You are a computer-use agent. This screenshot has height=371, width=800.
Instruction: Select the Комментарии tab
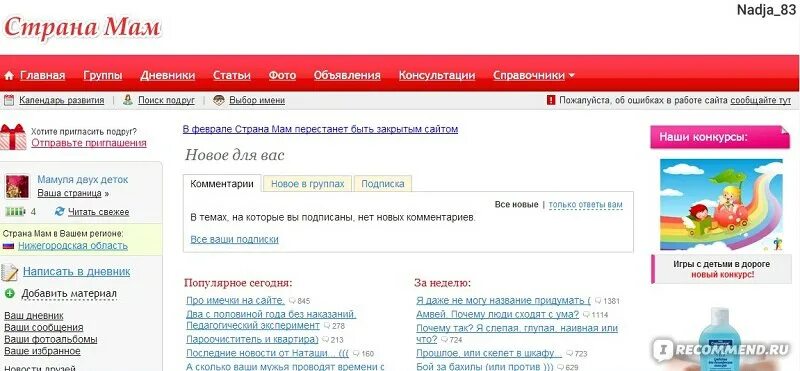coord(222,184)
